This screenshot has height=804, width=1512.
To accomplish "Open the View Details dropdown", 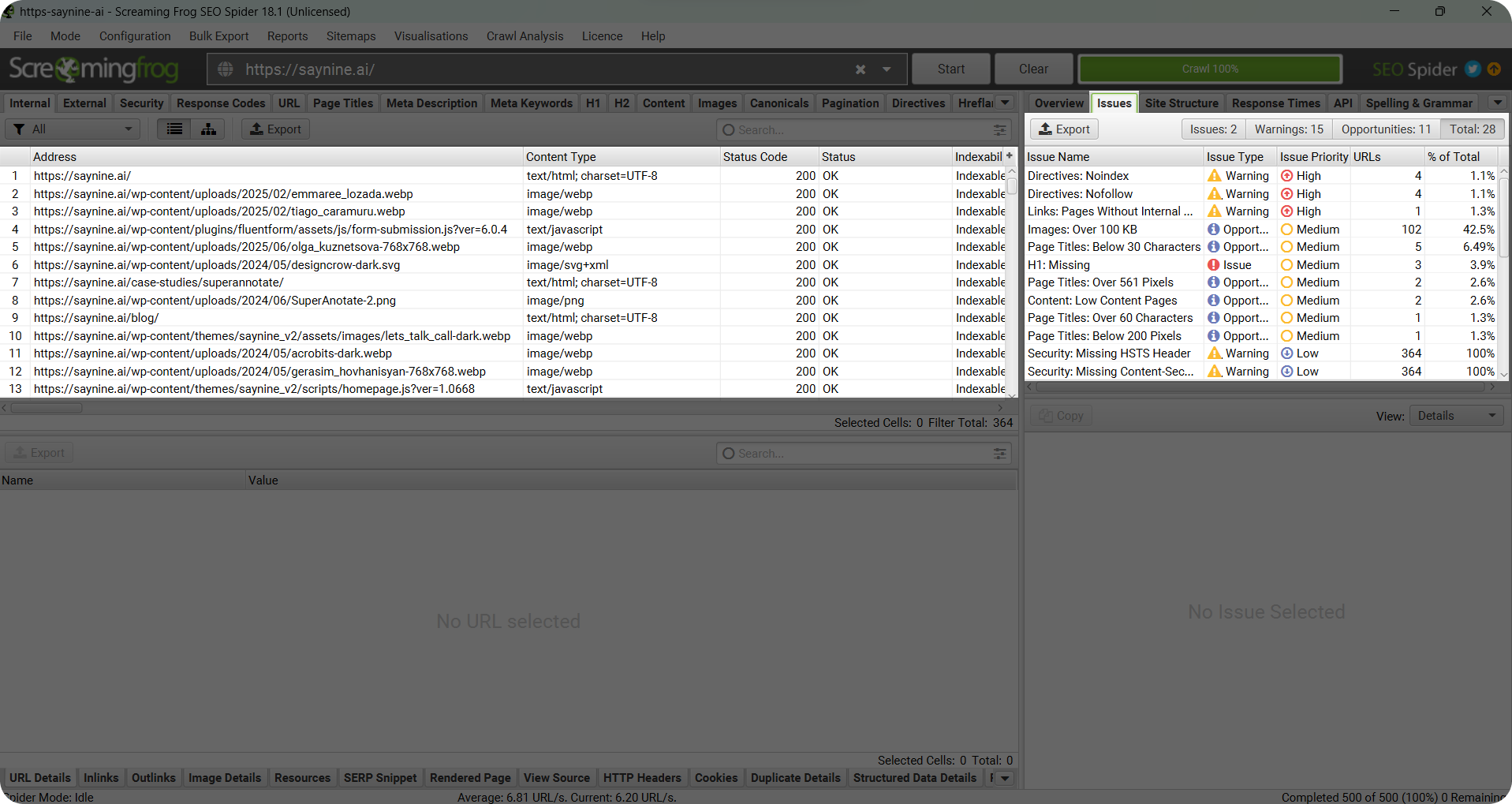I will point(1456,416).
